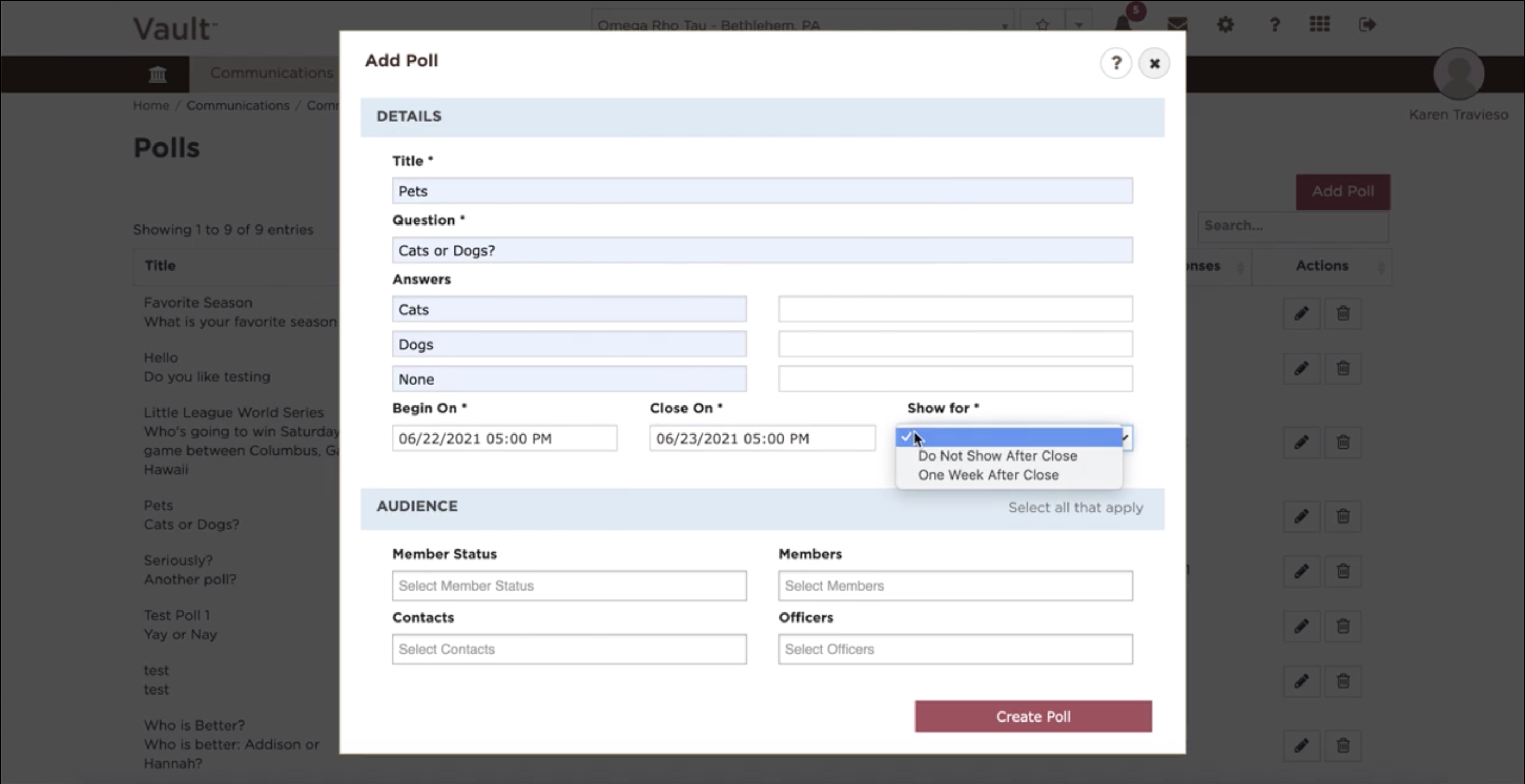Delete the Little League World Series poll

1343,442
